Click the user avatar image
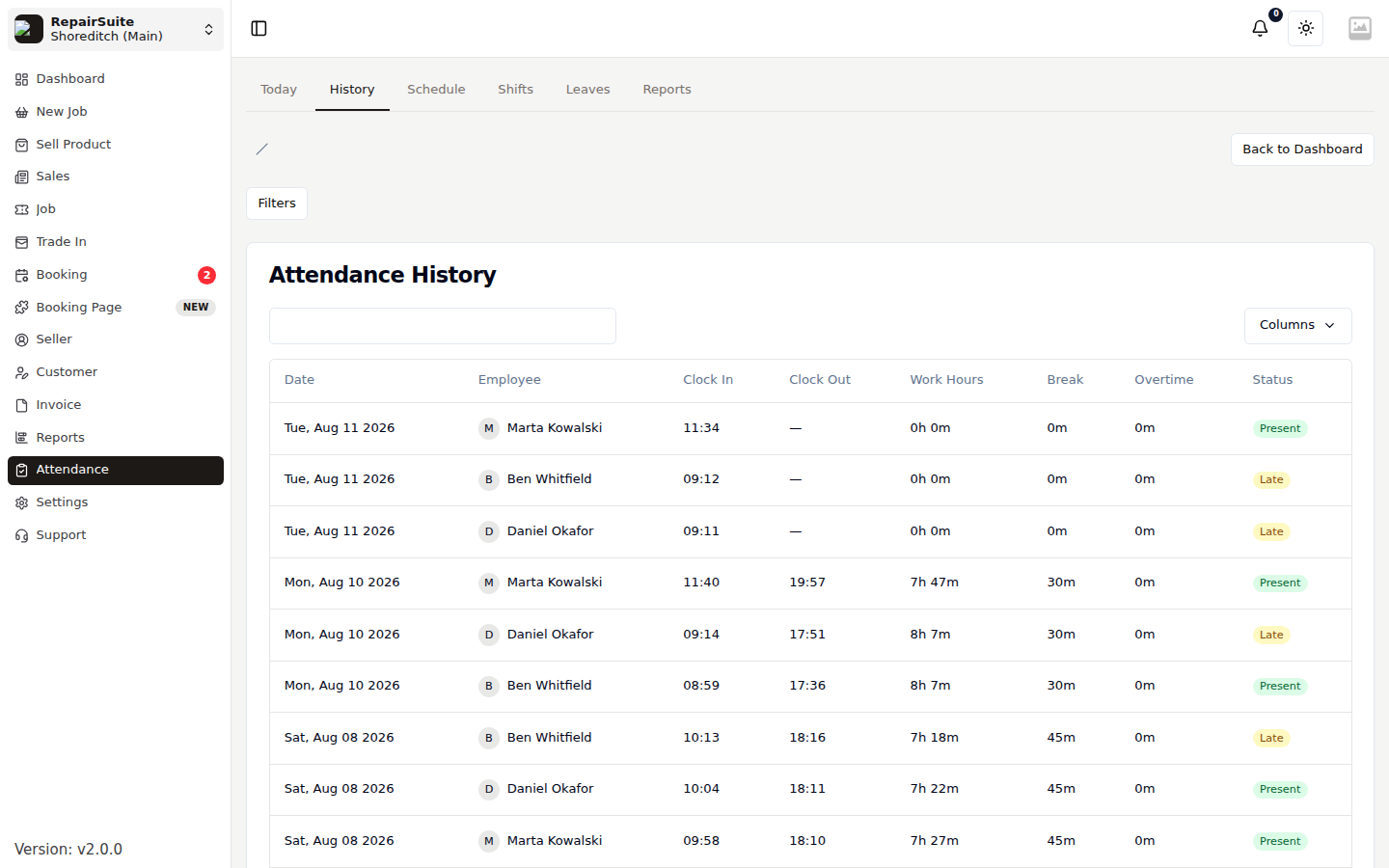 [1360, 28]
